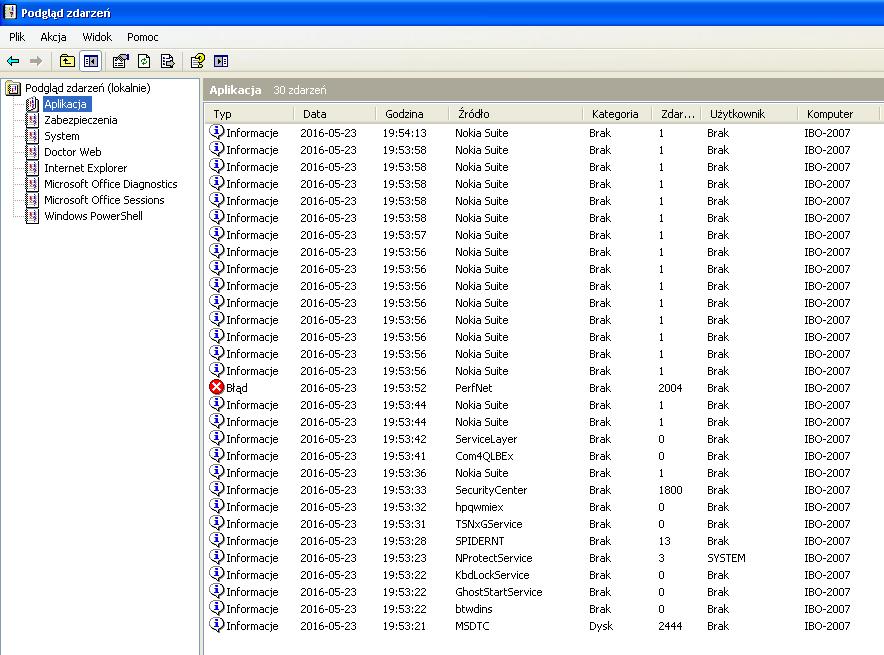
Task: Click the Microsoft Office Sessions log icon
Action: pyautogui.click(x=33, y=200)
